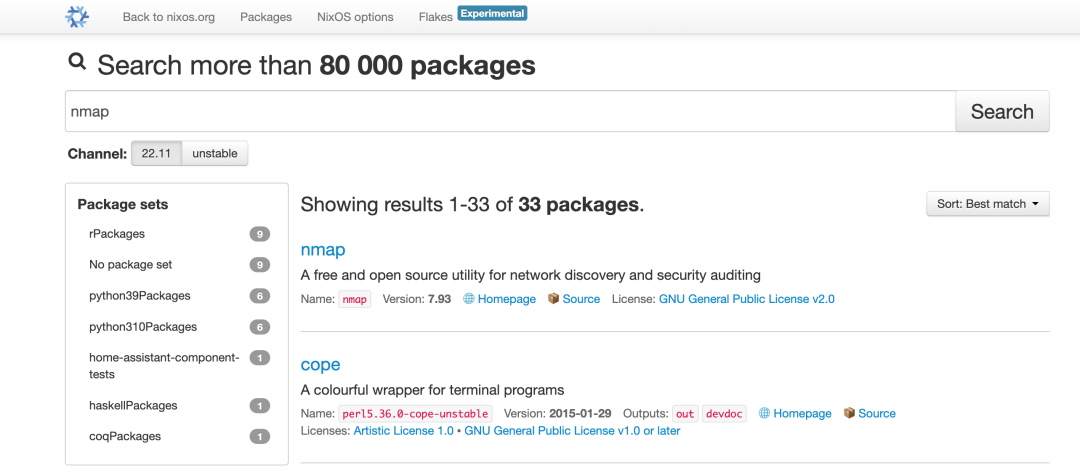Click the devdoc output tag
Screen dimensions: 1080x473
tap(724, 414)
